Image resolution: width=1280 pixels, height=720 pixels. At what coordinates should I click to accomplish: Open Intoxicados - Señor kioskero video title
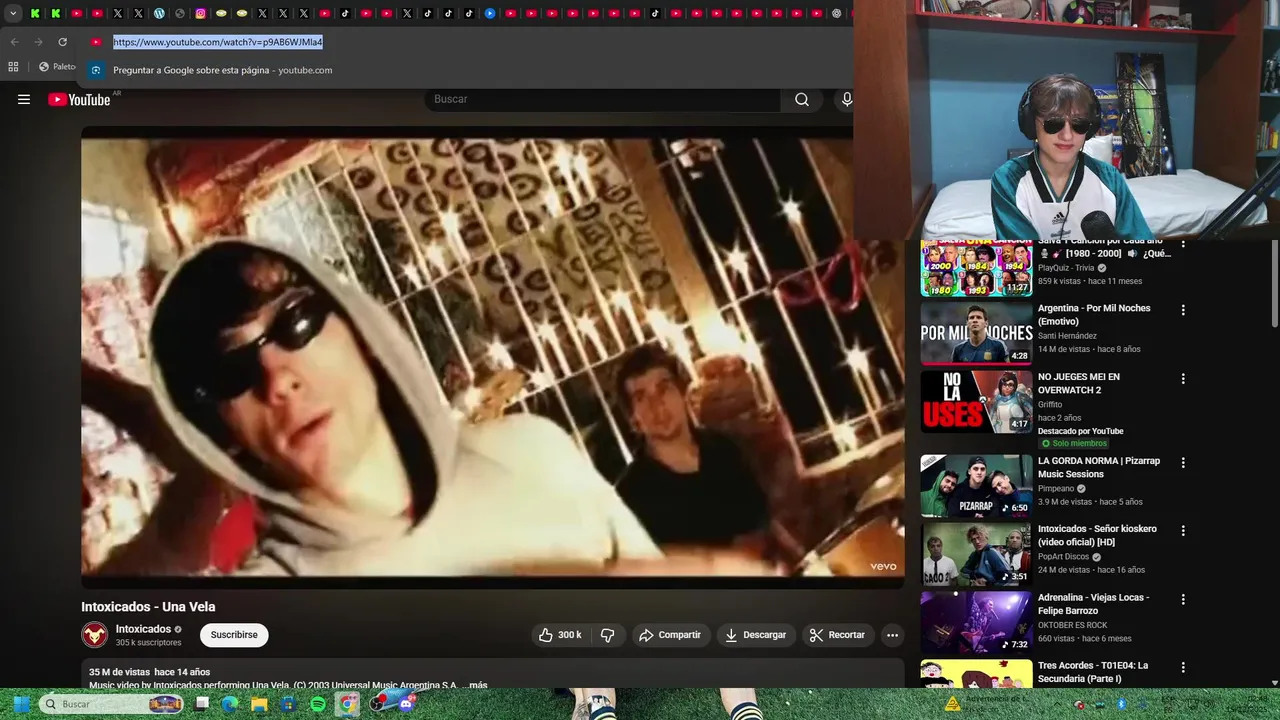(x=1097, y=535)
